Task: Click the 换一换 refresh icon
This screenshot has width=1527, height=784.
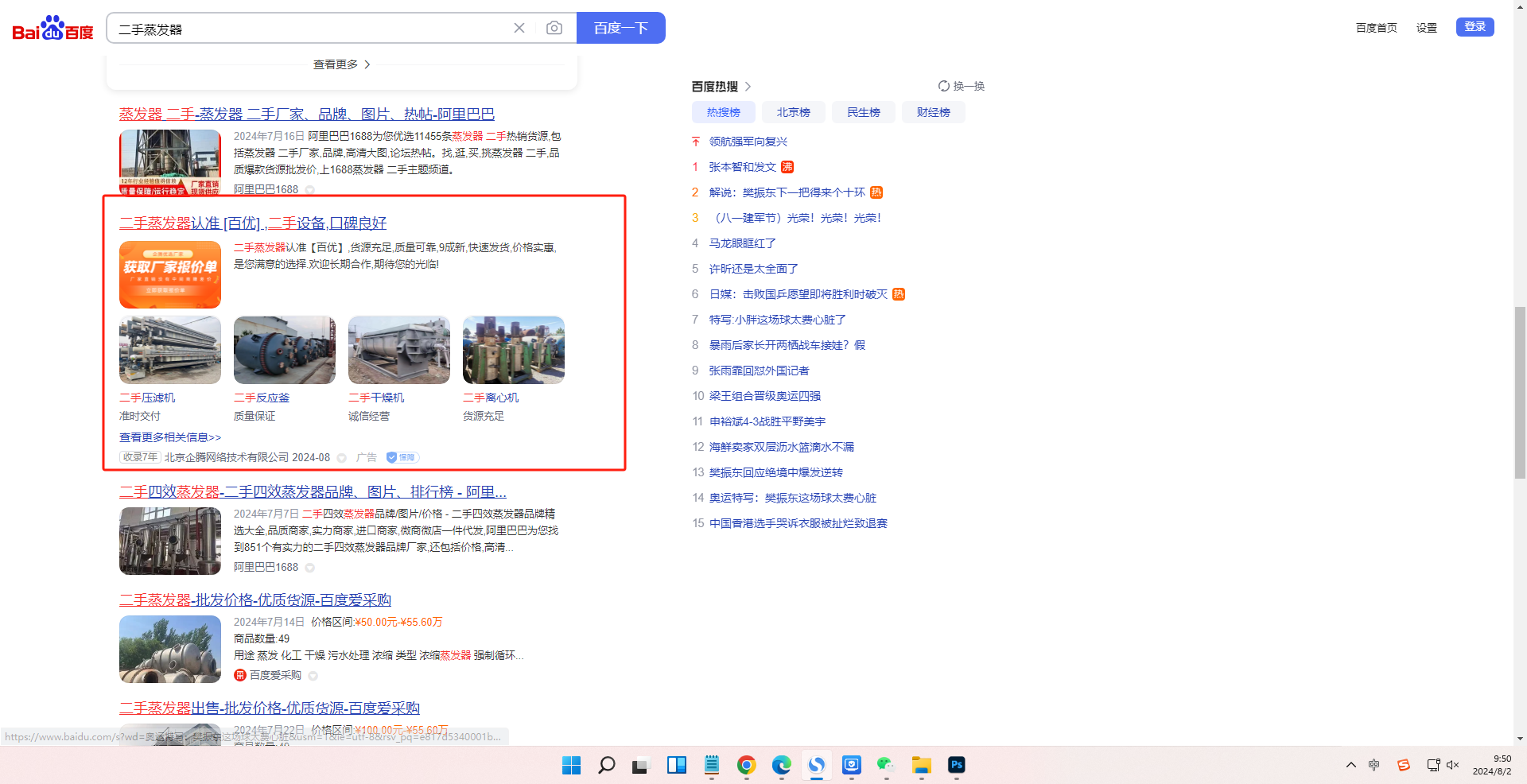Action: click(944, 86)
